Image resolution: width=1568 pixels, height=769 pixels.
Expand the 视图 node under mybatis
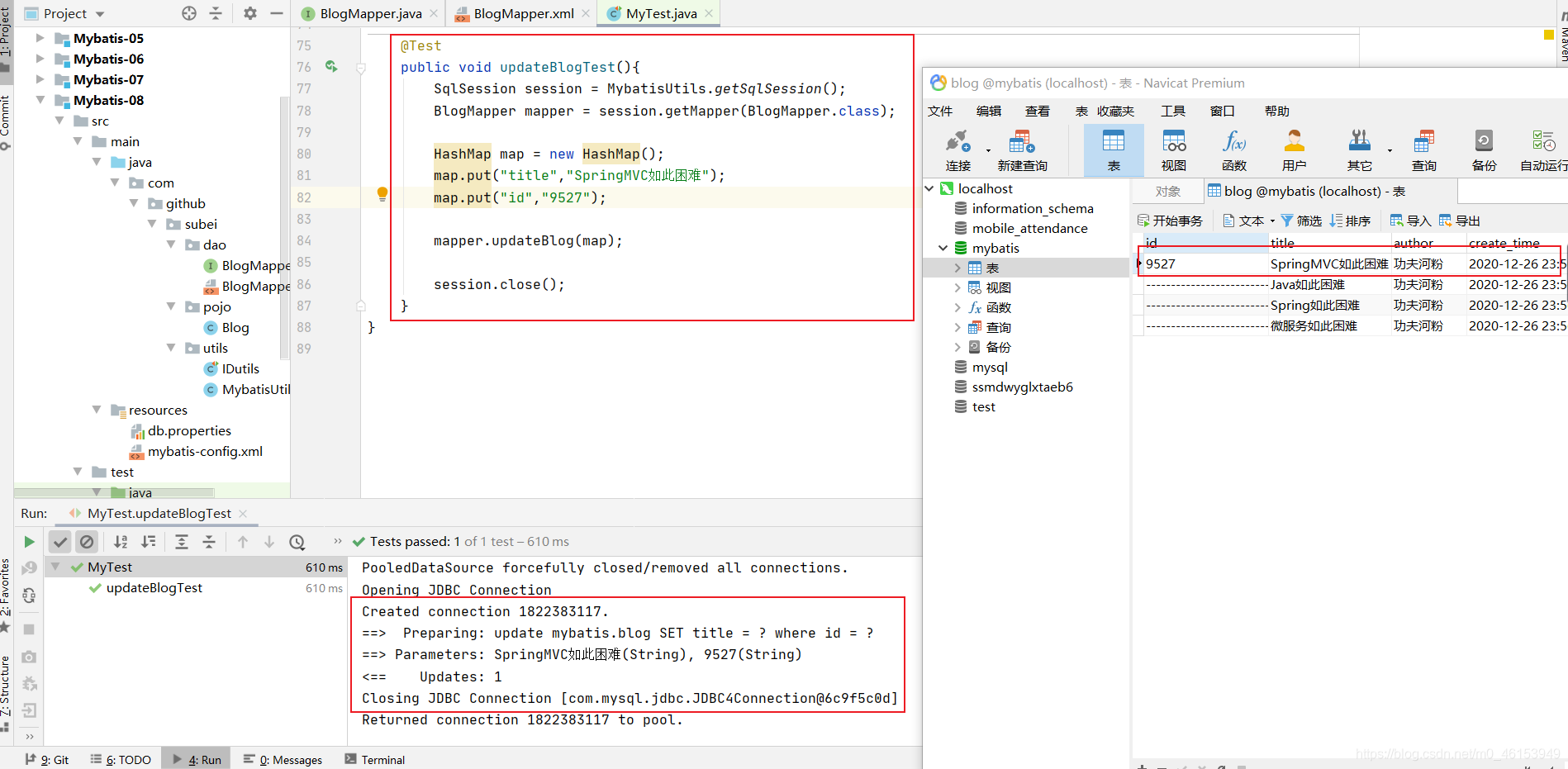957,287
